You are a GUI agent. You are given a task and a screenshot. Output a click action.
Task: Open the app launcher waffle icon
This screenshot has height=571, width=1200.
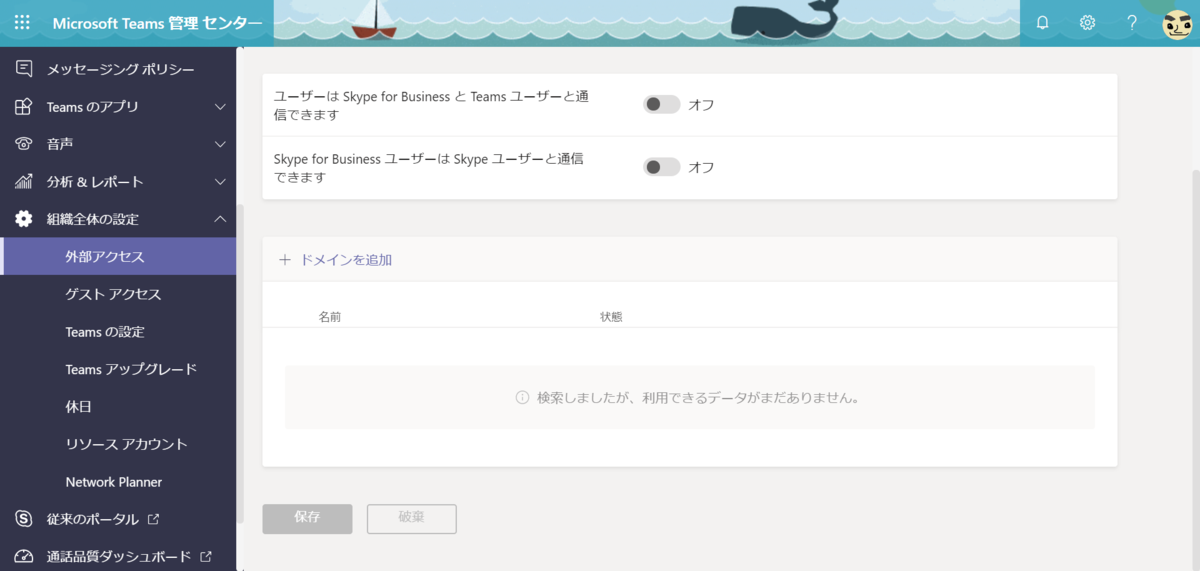click(x=22, y=22)
